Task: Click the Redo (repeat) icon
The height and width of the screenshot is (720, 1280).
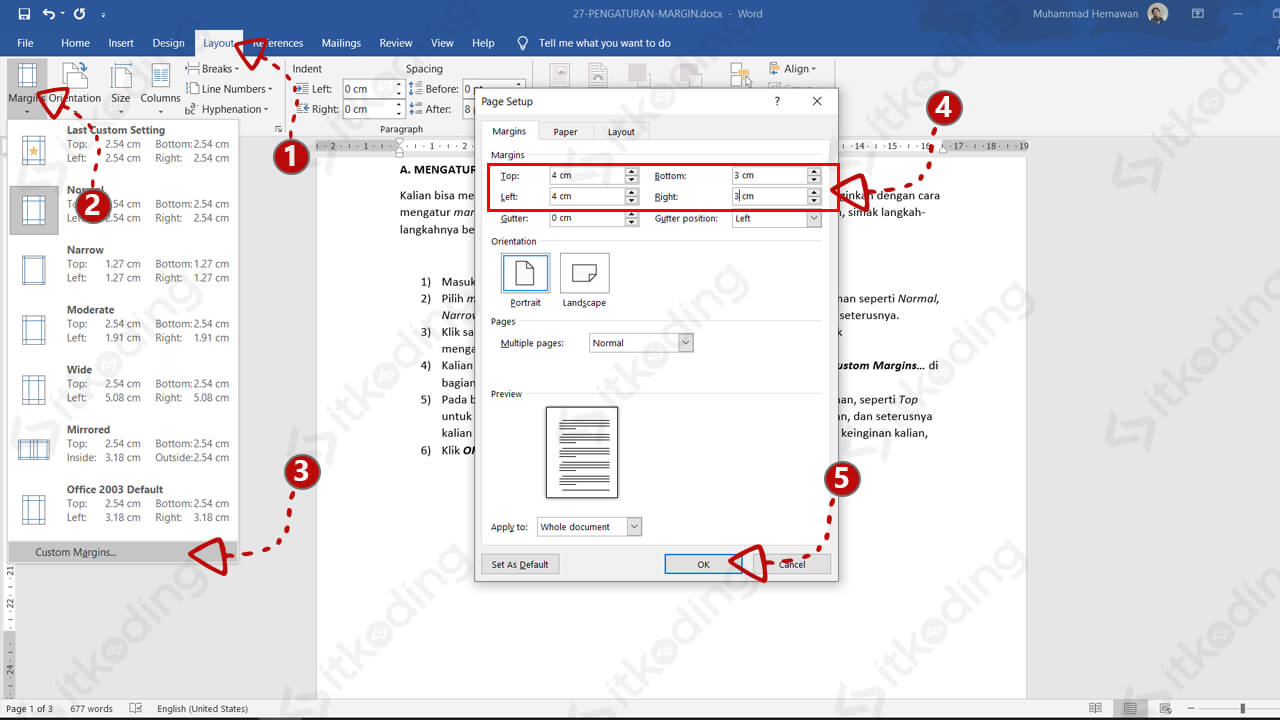Action: point(80,14)
